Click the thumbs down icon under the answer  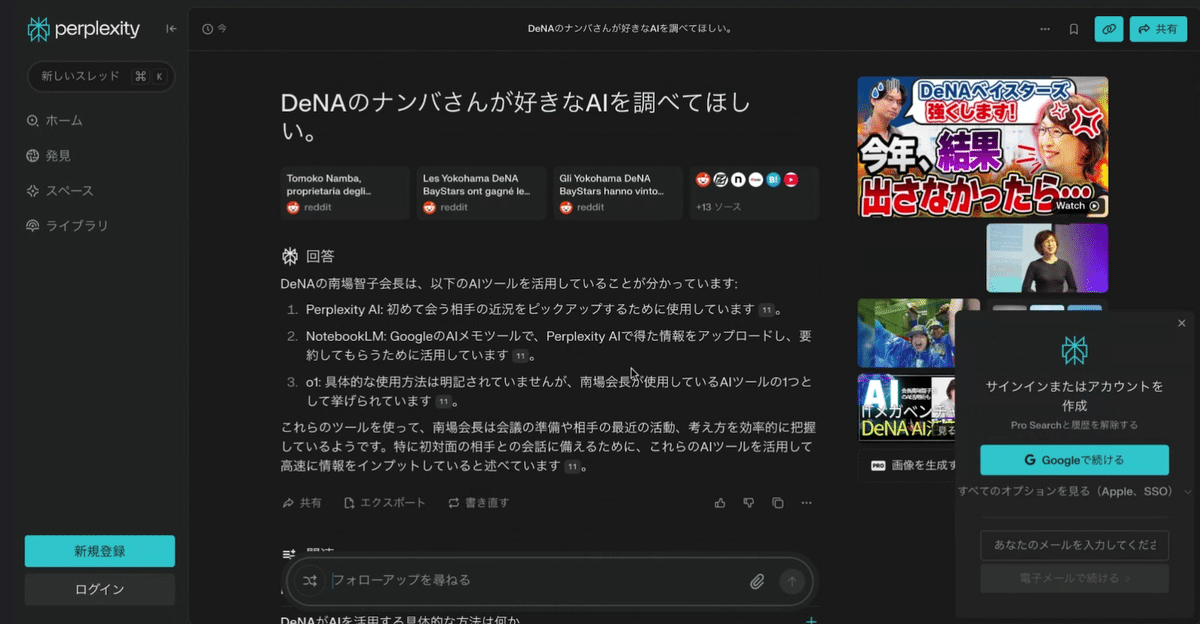(x=749, y=503)
